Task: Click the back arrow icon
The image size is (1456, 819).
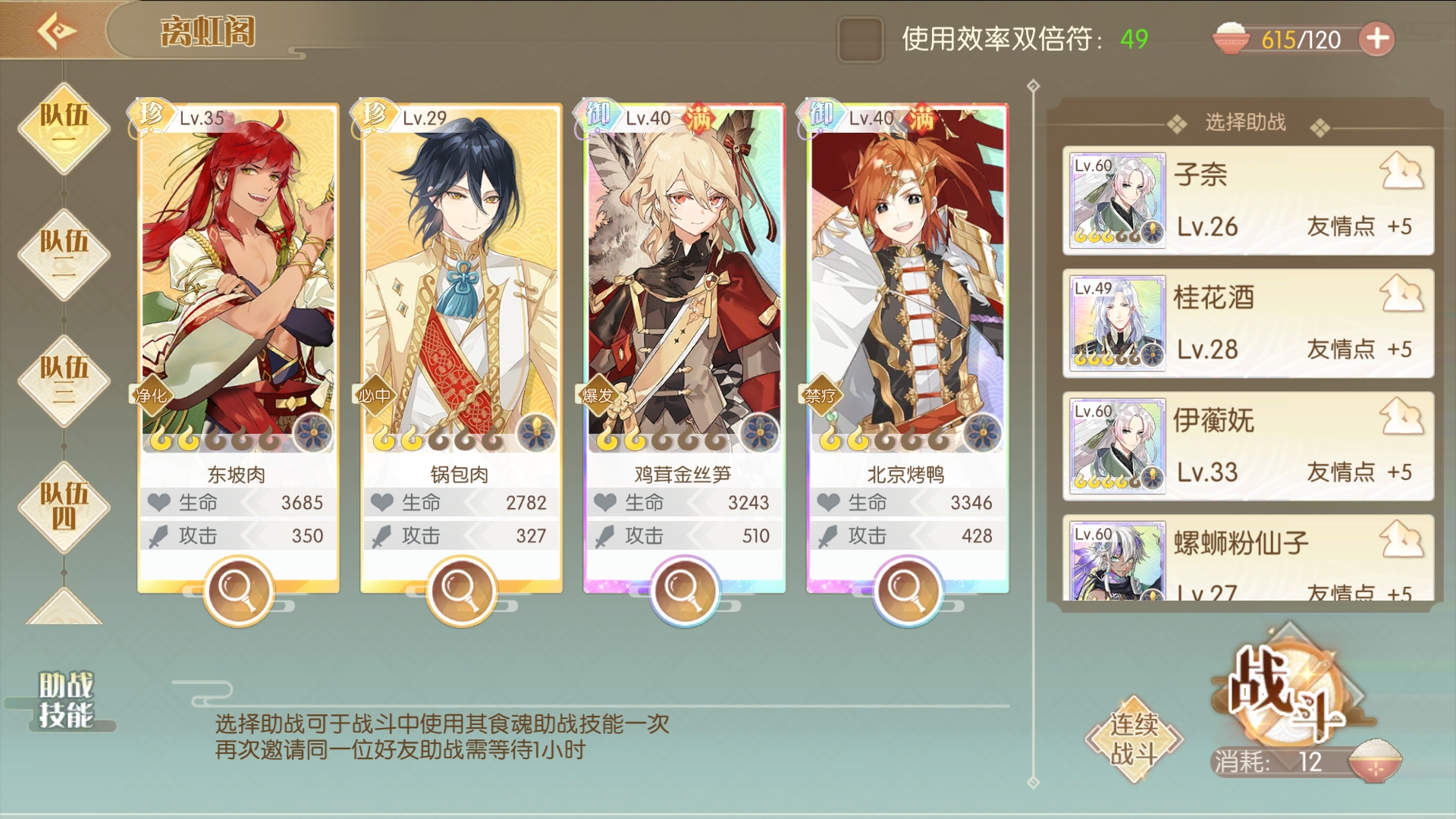Action: [56, 31]
